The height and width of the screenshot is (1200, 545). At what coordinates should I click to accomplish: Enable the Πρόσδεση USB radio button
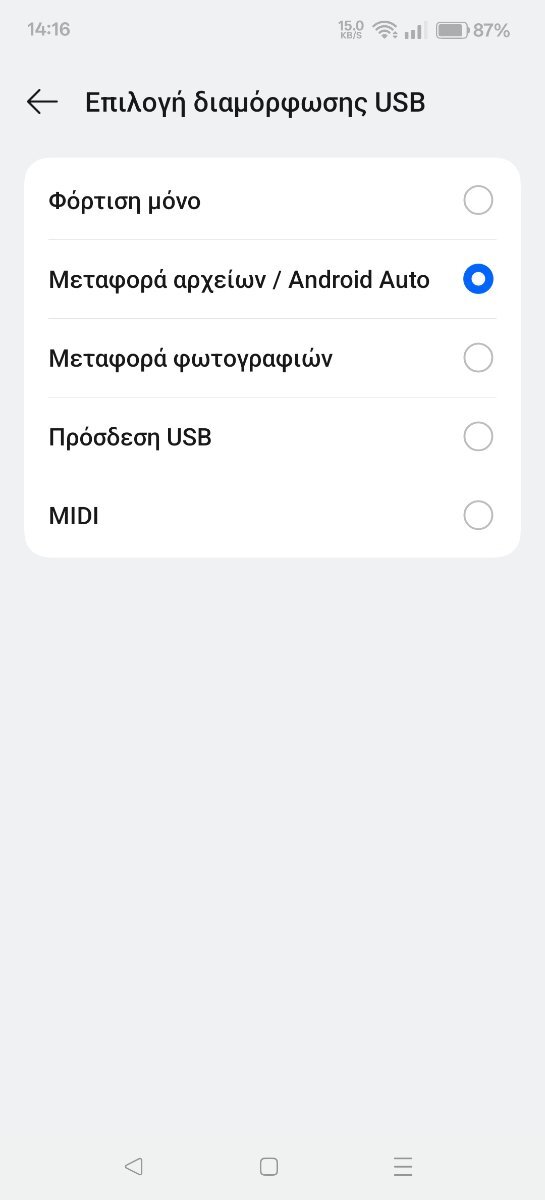[x=478, y=437]
